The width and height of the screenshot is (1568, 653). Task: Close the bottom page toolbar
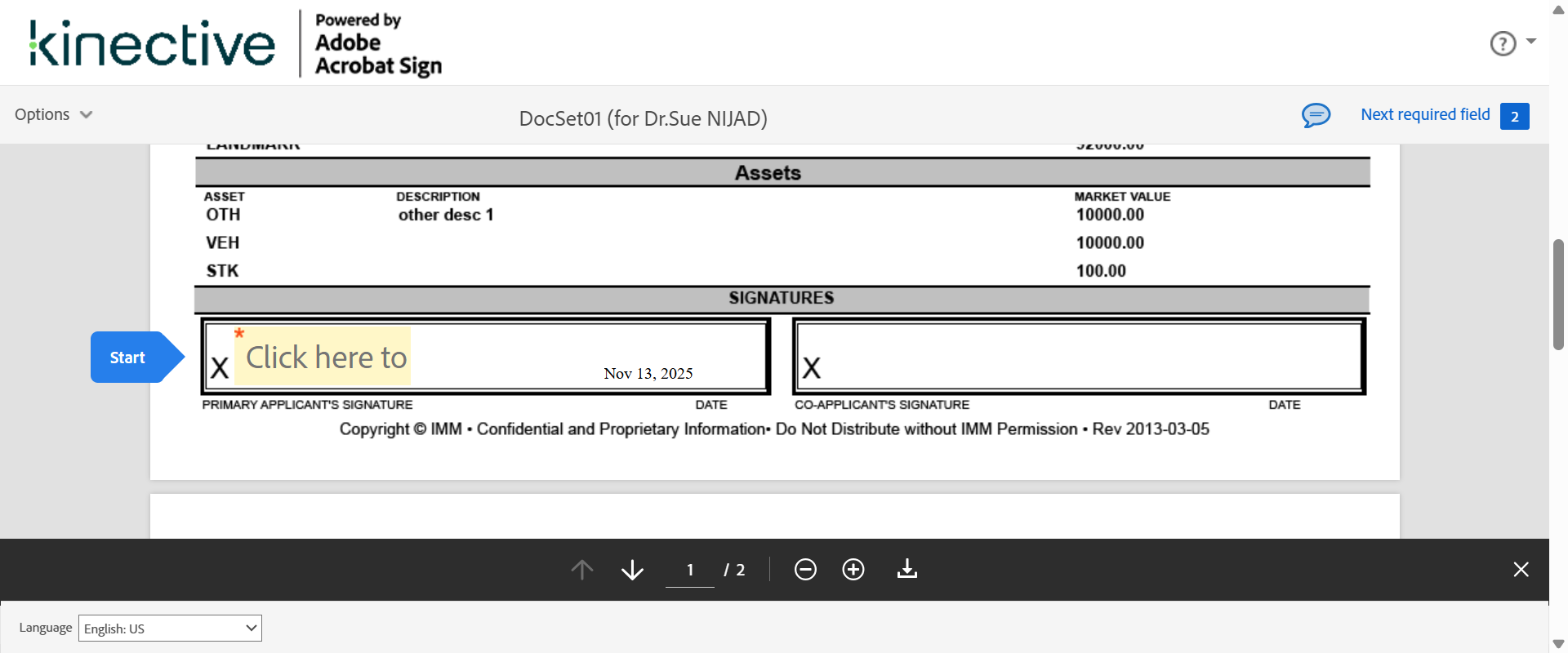[1521, 570]
